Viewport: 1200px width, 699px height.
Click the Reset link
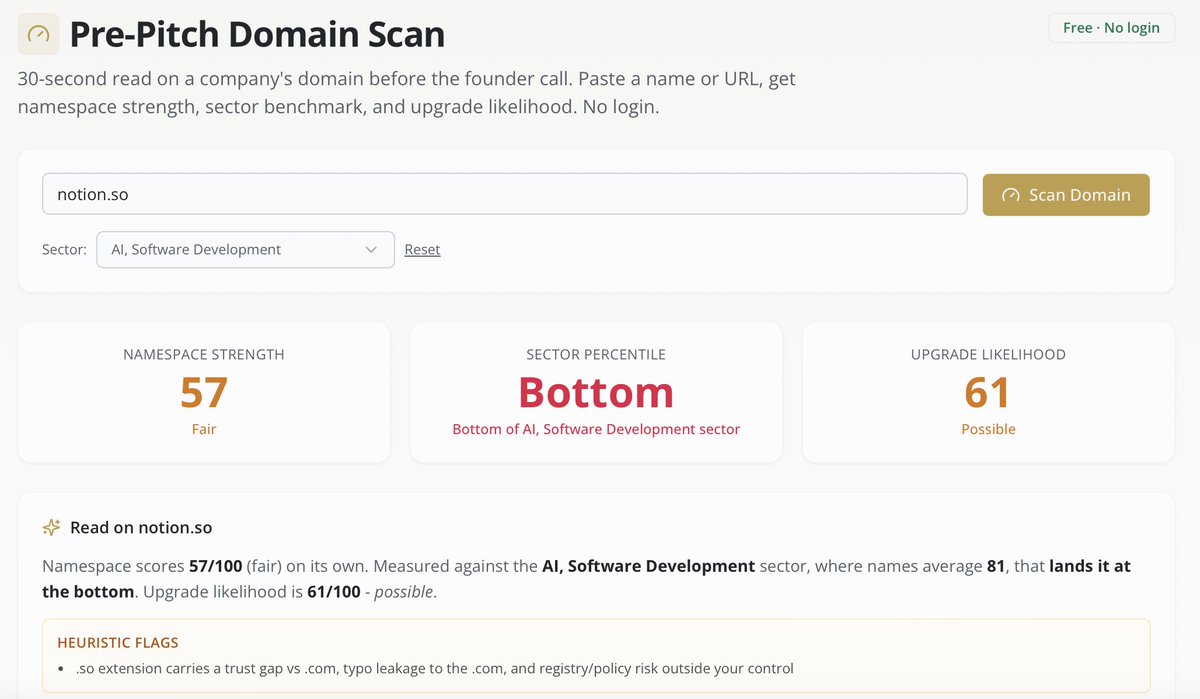click(422, 249)
